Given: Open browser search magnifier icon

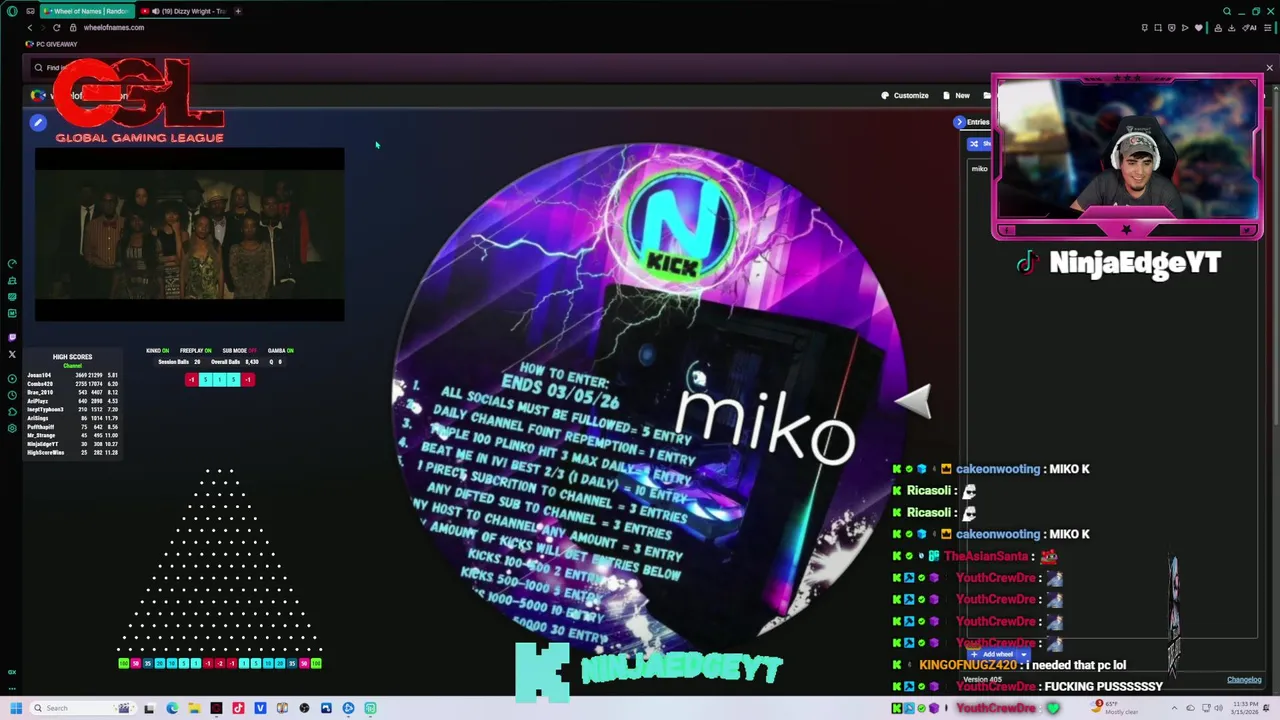Looking at the screenshot, I should click(x=1227, y=11).
